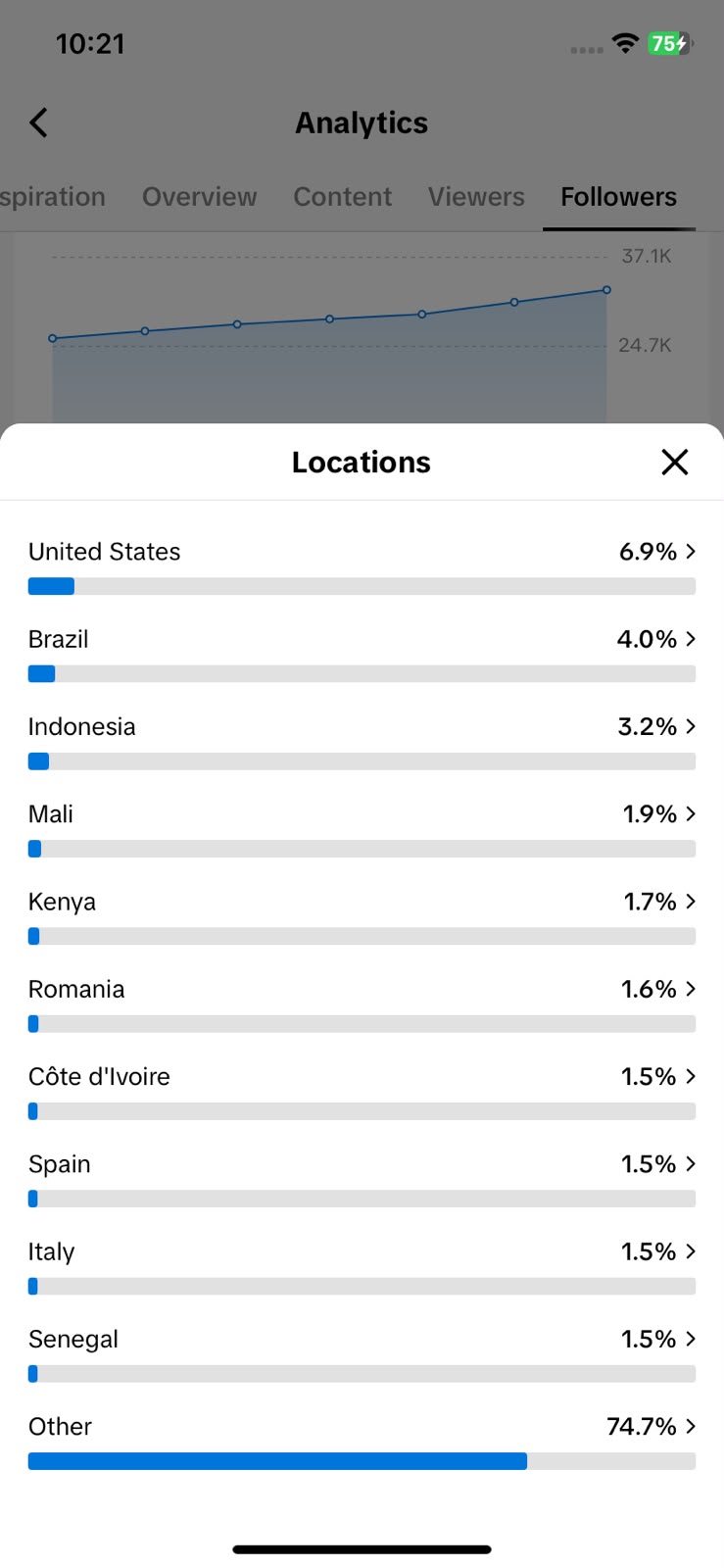Tap the Wi-Fi status icon
724x1568 pixels.
point(624,43)
